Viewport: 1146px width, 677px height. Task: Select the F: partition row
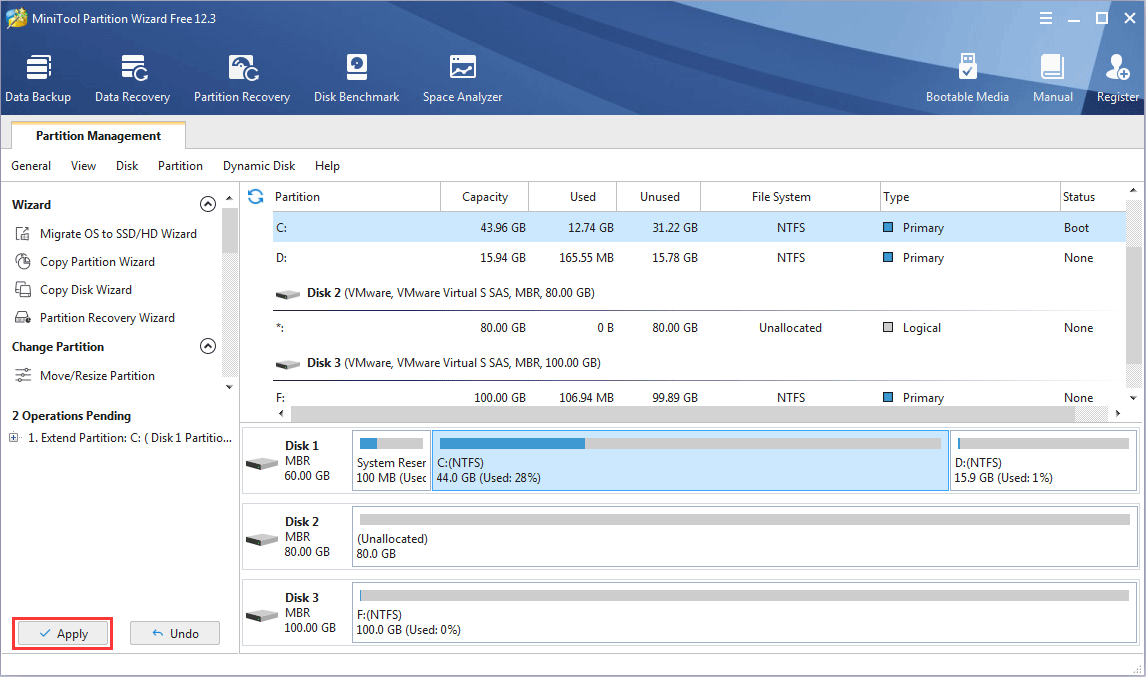click(699, 397)
